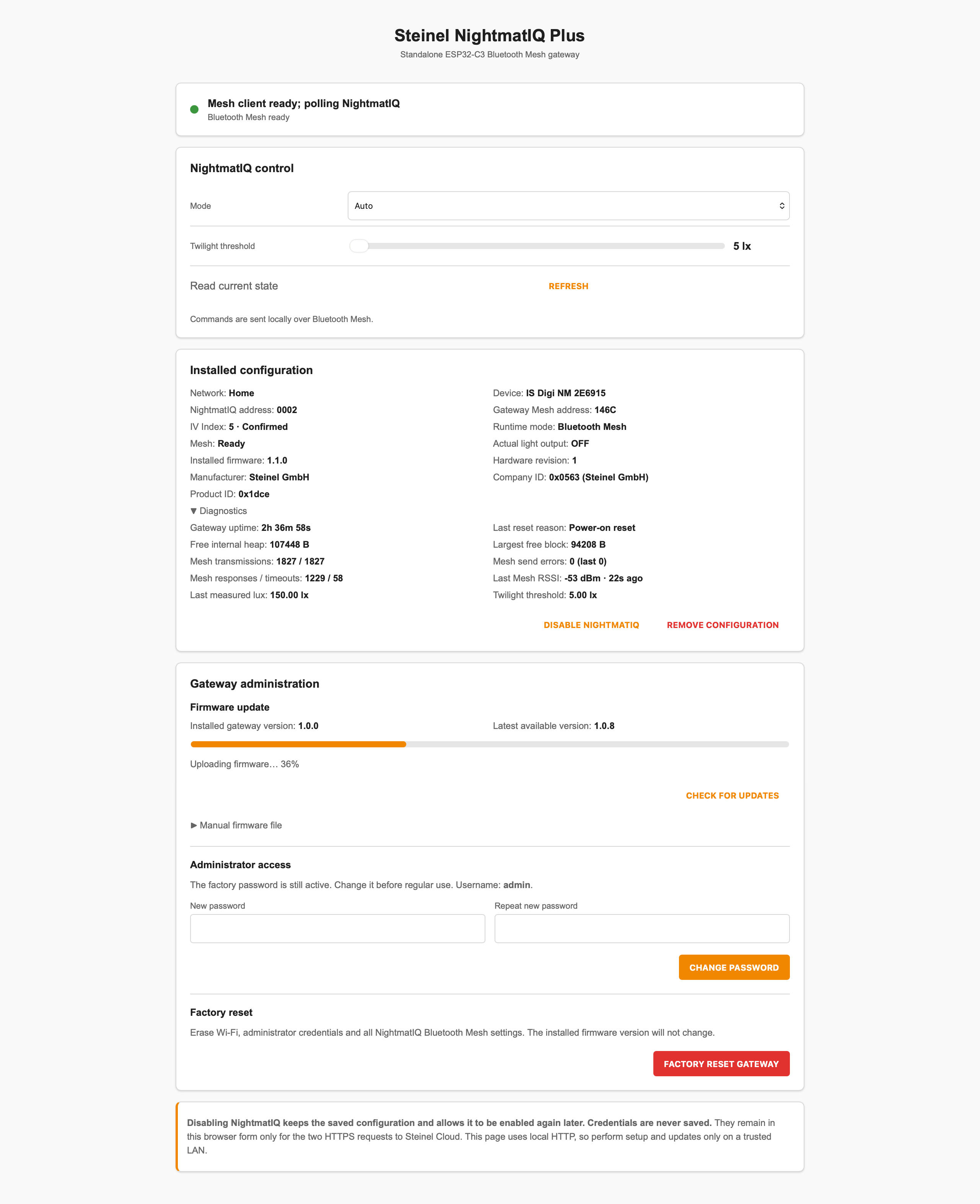Click 'Uploading firmware… 36%' status text
The width and height of the screenshot is (980, 1204).
pyautogui.click(x=244, y=764)
